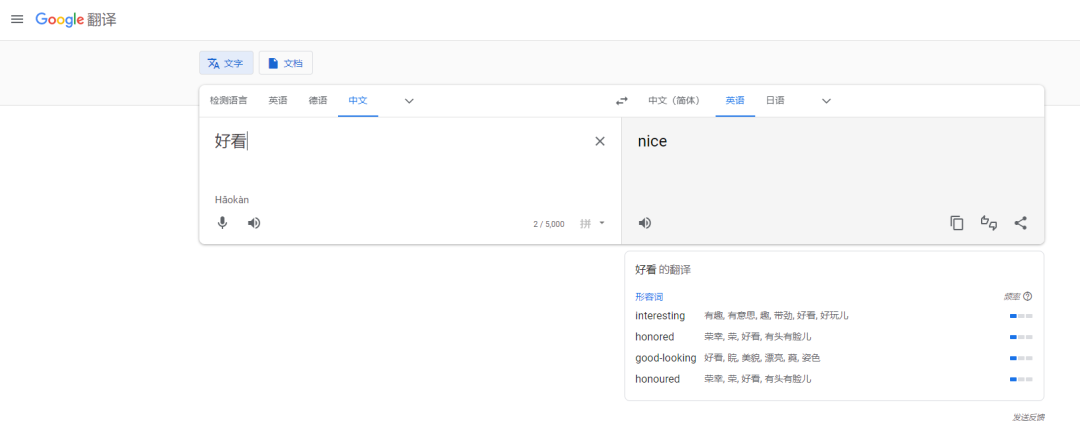Expand the target language list chevron
Image resolution: width=1080 pixels, height=442 pixels.
point(827,101)
